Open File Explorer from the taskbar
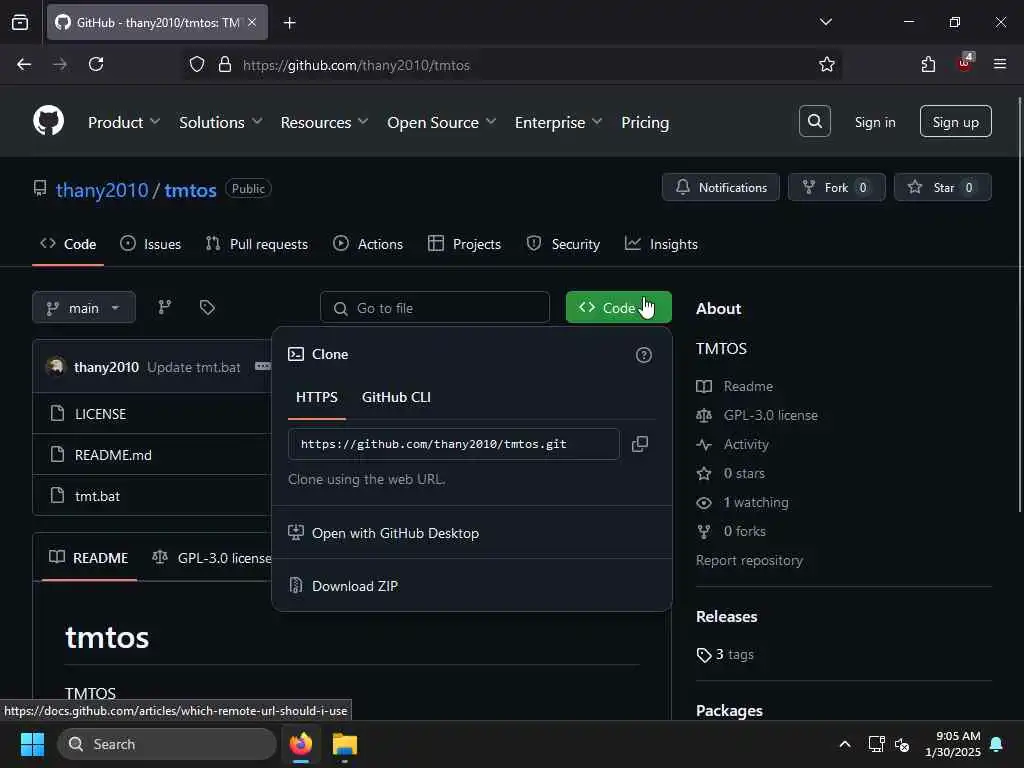Viewport: 1024px width, 768px height. click(344, 744)
